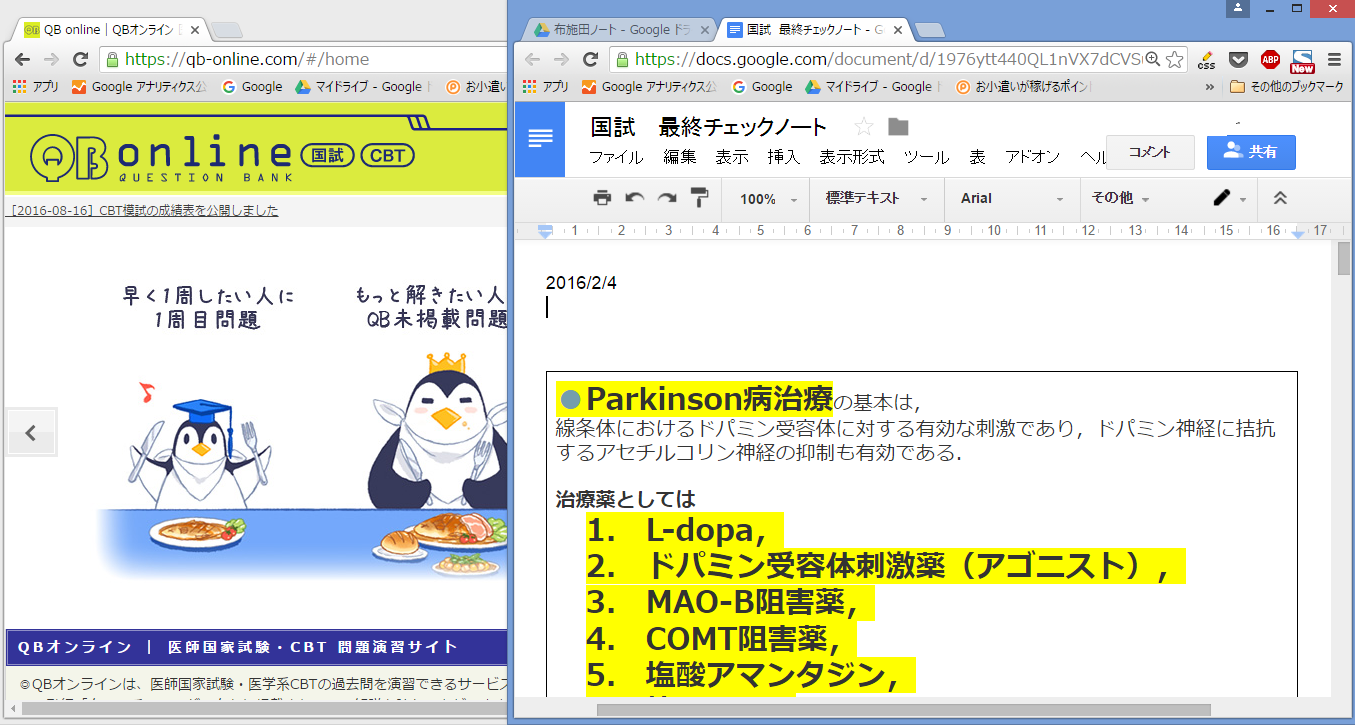The width and height of the screenshot is (1355, 725).
Task: Click the Pocket extension icon
Action: 1237,59
